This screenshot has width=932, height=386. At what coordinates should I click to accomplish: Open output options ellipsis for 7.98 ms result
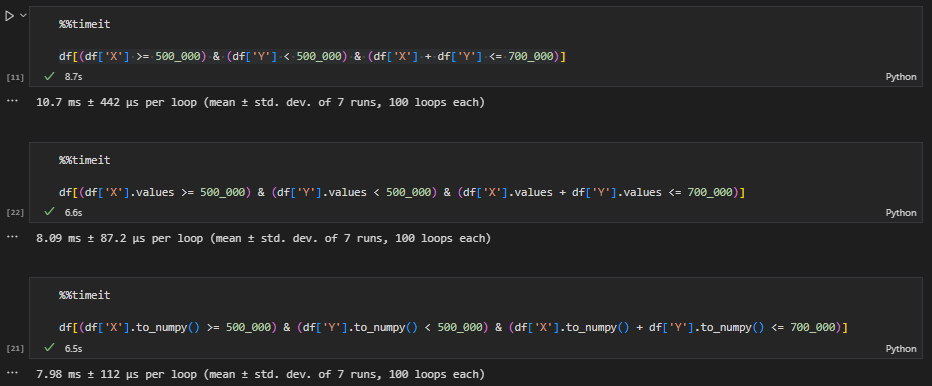coord(12,373)
